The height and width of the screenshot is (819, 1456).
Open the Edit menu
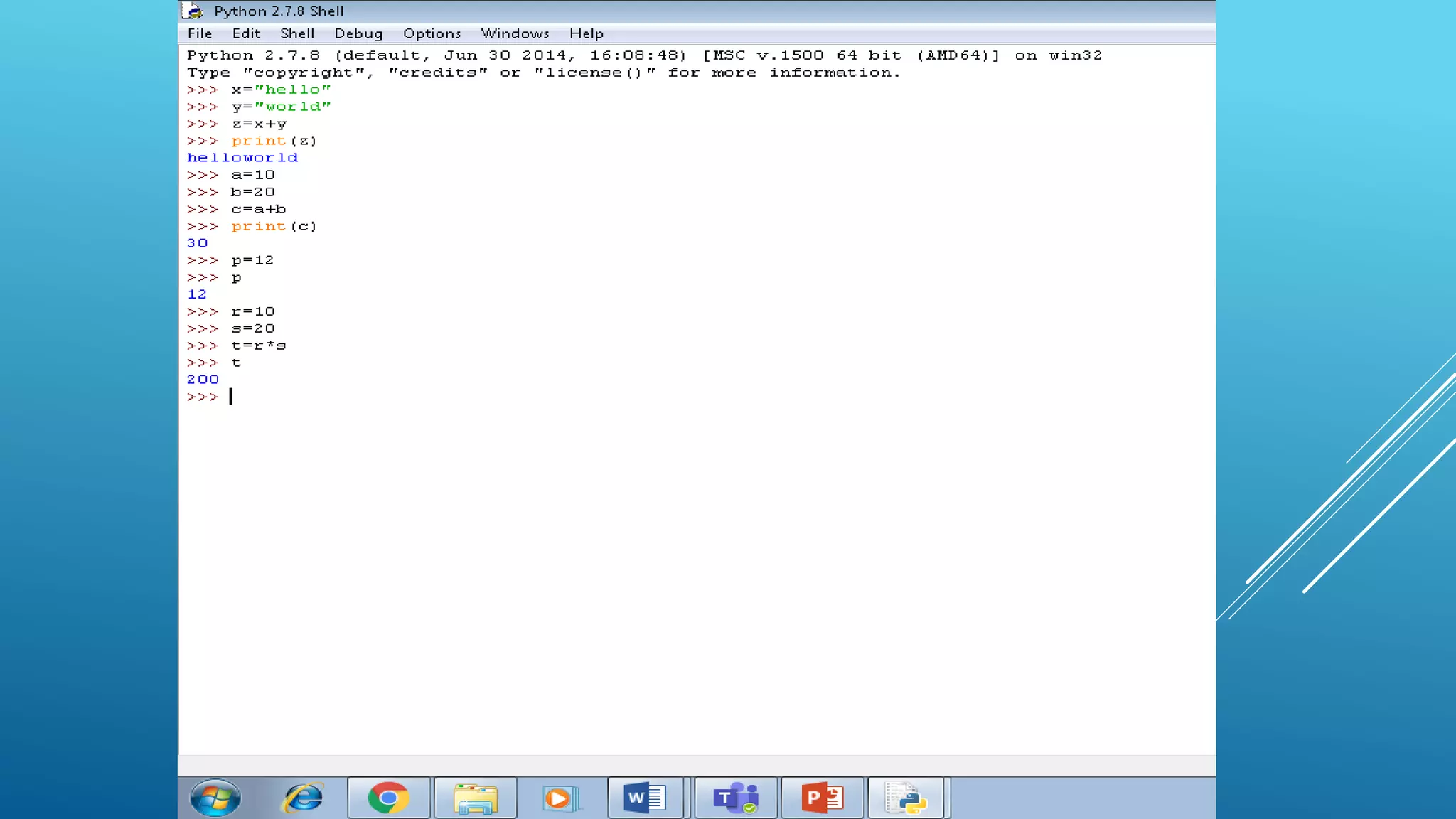(x=246, y=33)
